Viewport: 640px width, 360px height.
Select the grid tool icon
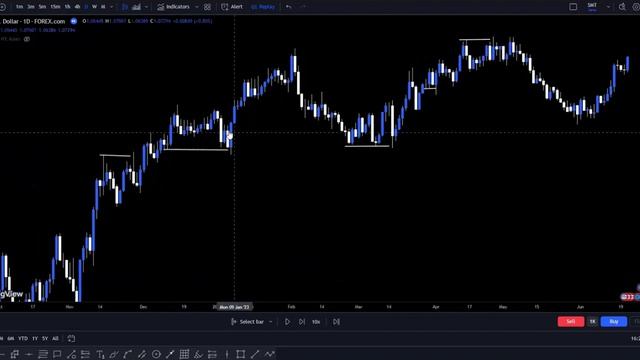click(184, 354)
